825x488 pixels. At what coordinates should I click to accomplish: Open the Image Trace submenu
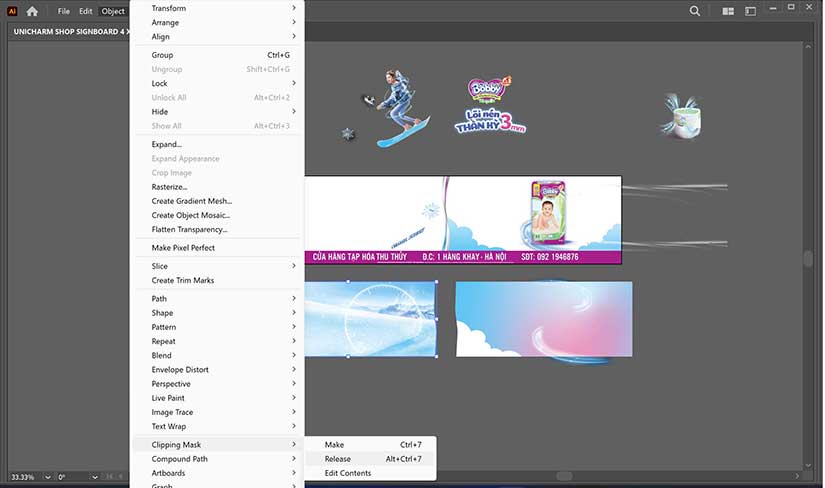tap(217, 412)
